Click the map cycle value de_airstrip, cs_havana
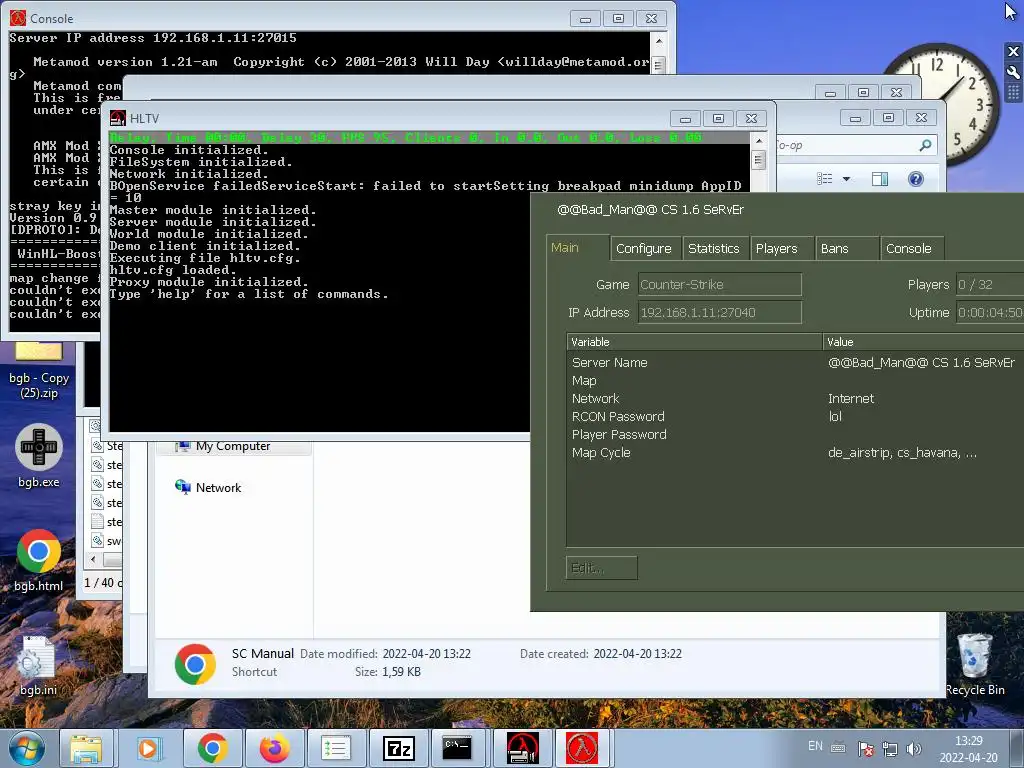The height and width of the screenshot is (768, 1024). click(x=902, y=453)
